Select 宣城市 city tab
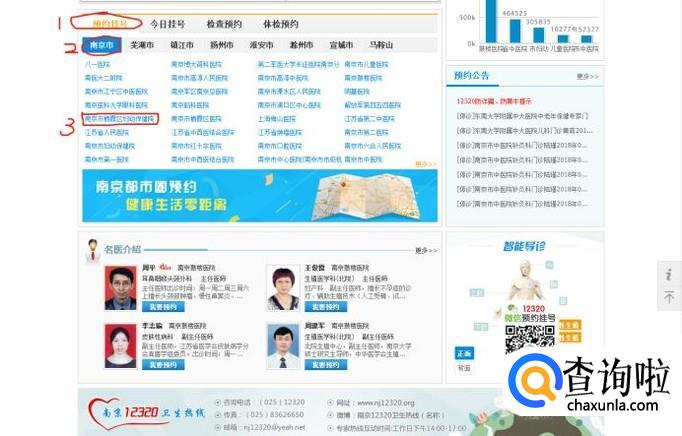The height and width of the screenshot is (436, 682). (341, 45)
